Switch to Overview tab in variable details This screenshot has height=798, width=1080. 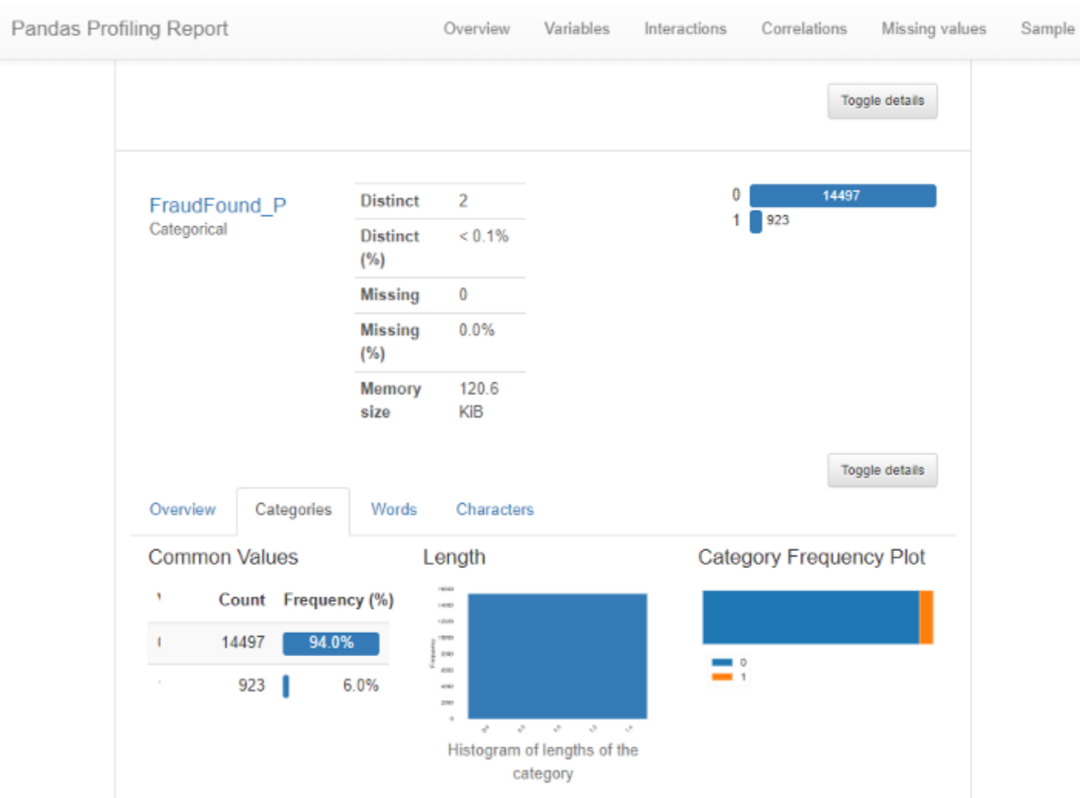[182, 509]
